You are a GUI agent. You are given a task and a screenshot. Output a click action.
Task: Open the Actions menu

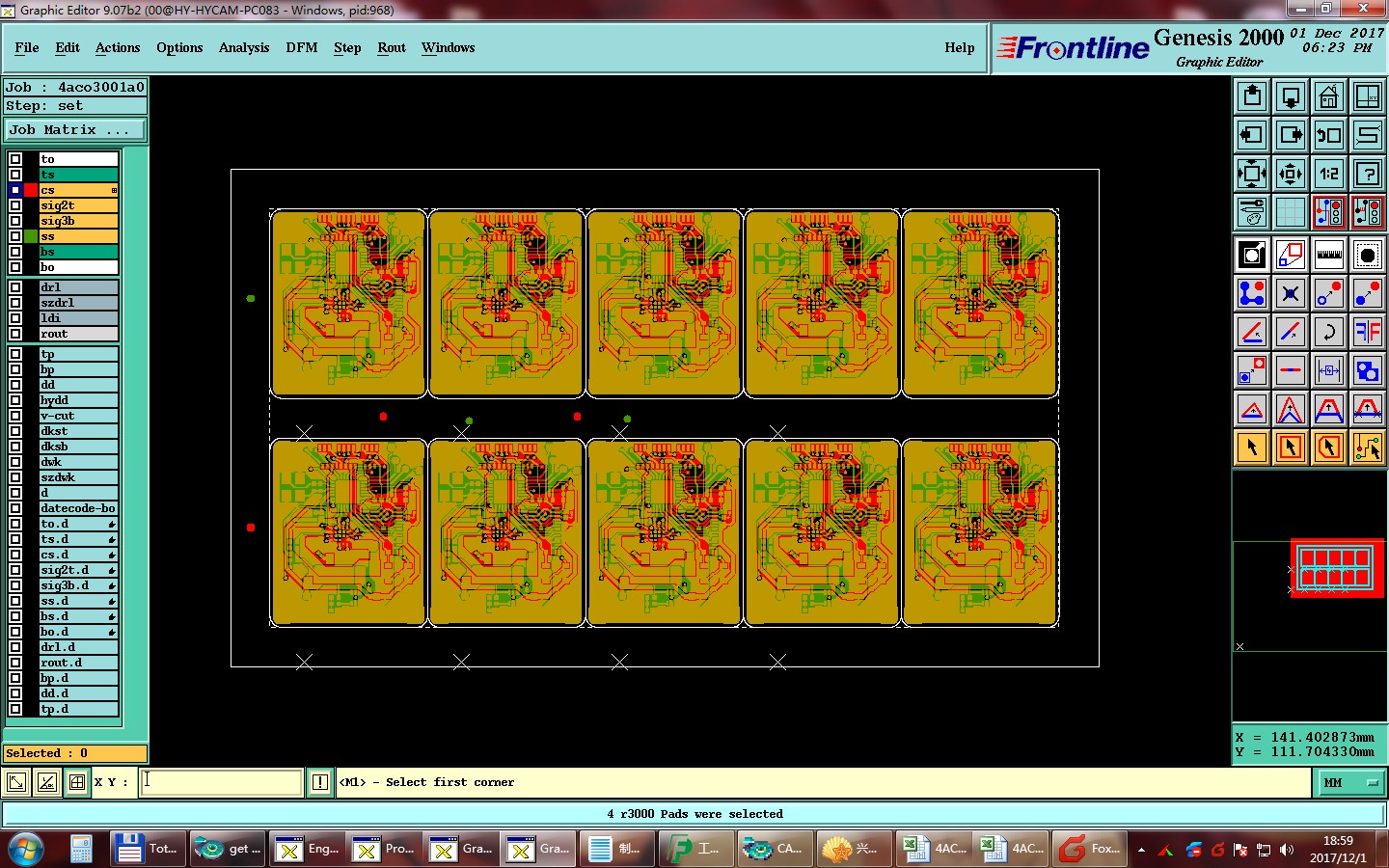(118, 47)
